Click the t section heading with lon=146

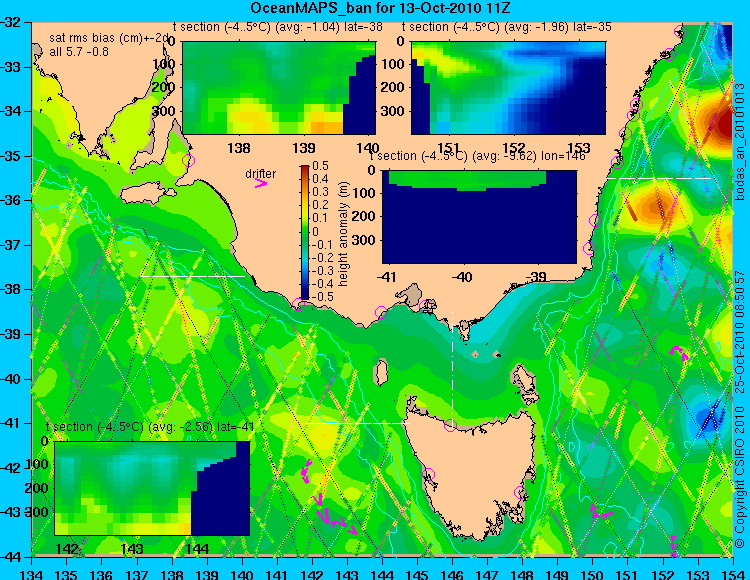(477, 156)
